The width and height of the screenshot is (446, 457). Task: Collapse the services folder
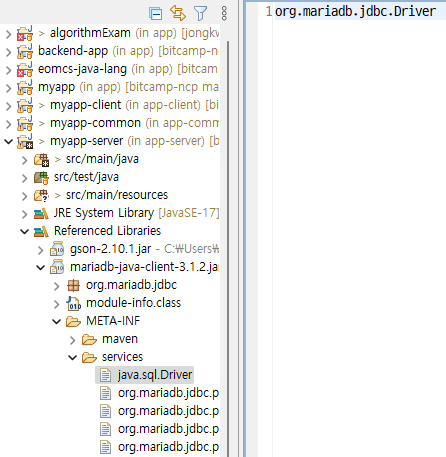72,357
